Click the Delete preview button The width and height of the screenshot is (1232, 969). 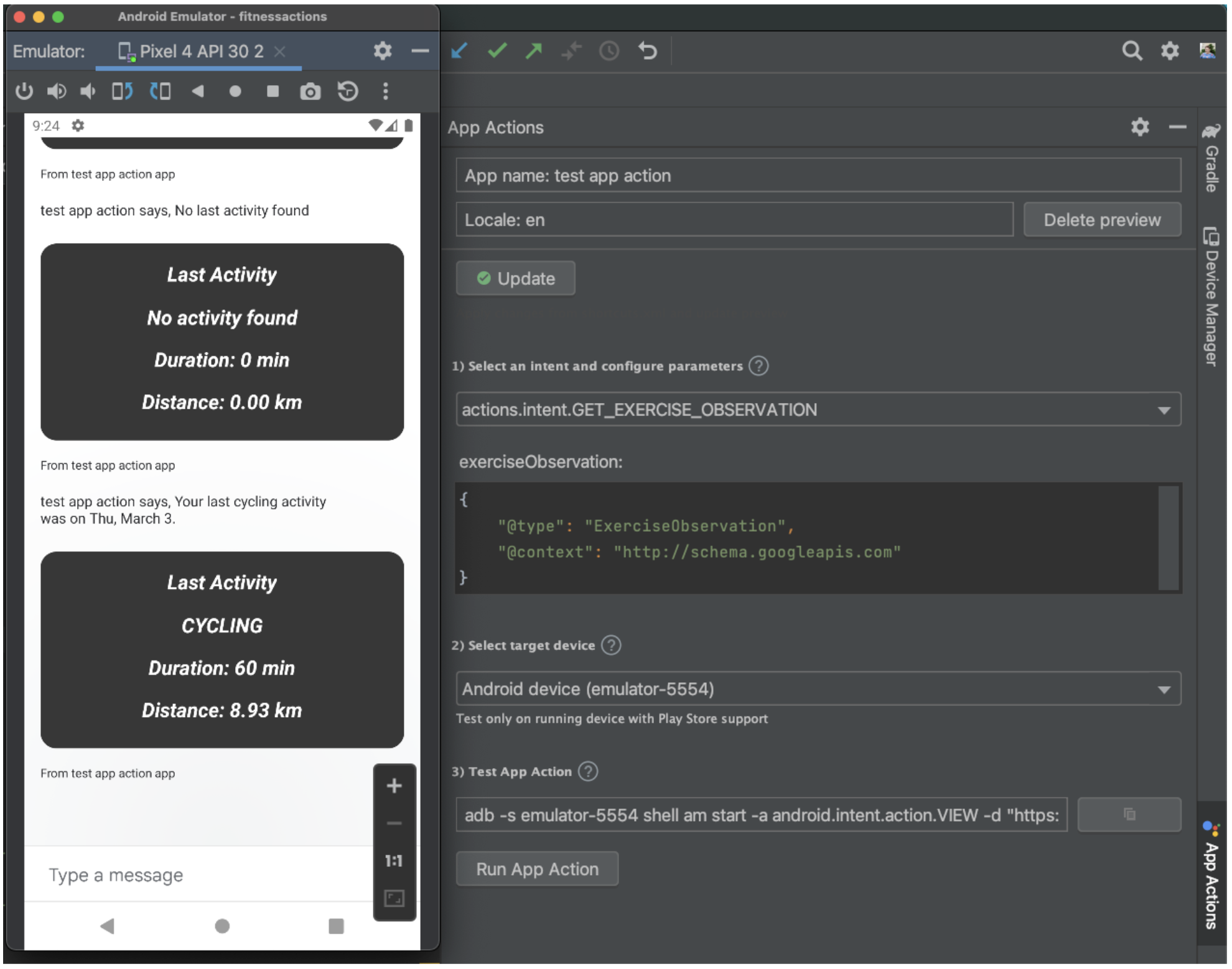(1101, 219)
